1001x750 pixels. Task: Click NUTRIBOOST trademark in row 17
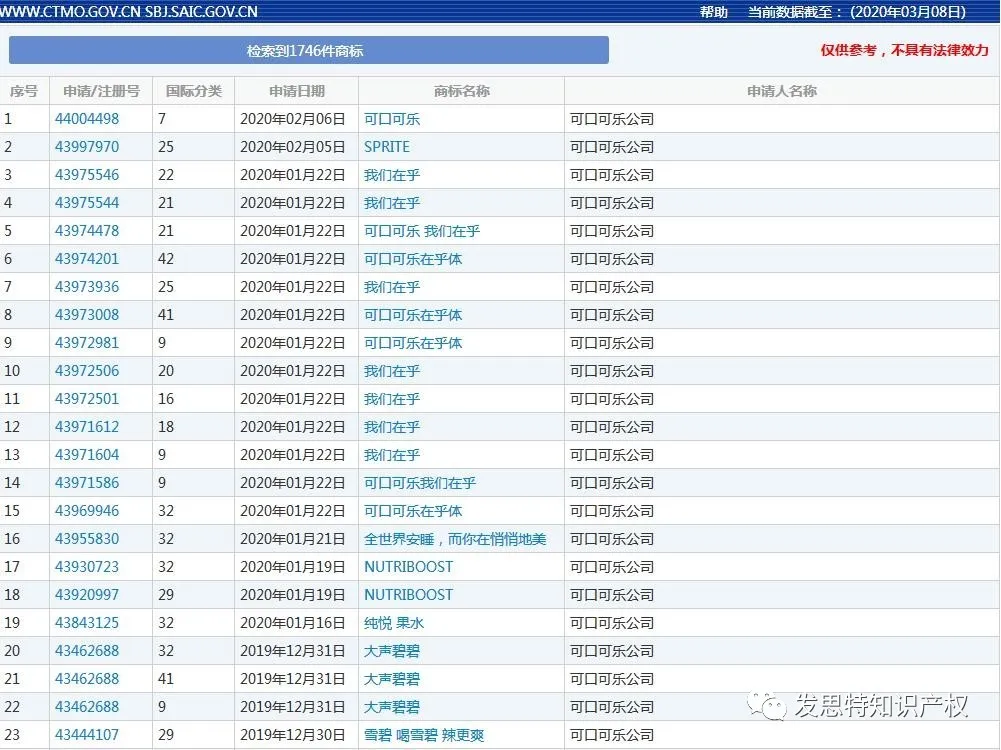pos(408,567)
